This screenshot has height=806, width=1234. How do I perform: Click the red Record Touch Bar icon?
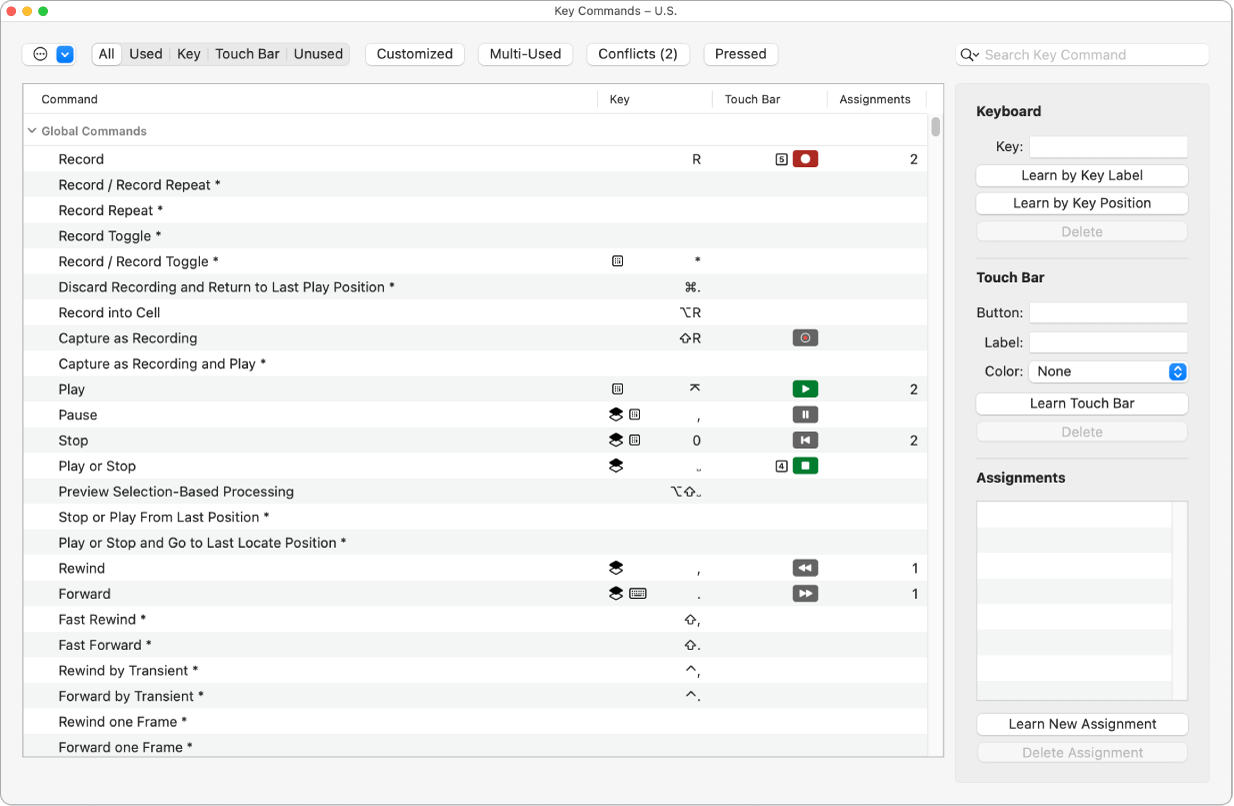(805, 159)
